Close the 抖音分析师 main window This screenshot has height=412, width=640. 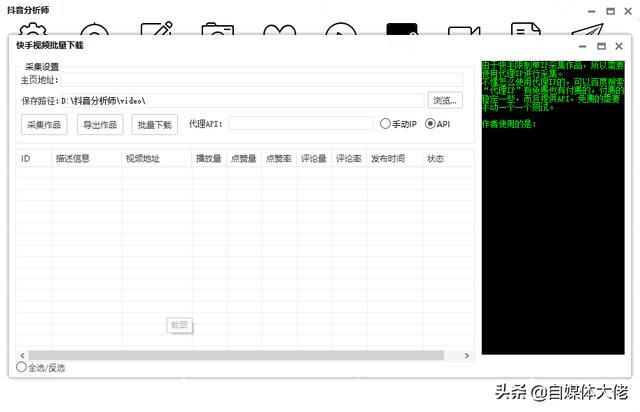click(x=628, y=11)
